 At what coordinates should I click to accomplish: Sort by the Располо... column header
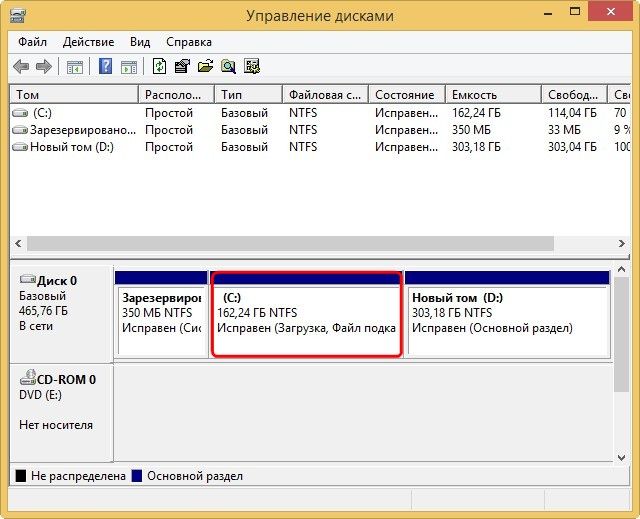(176, 95)
